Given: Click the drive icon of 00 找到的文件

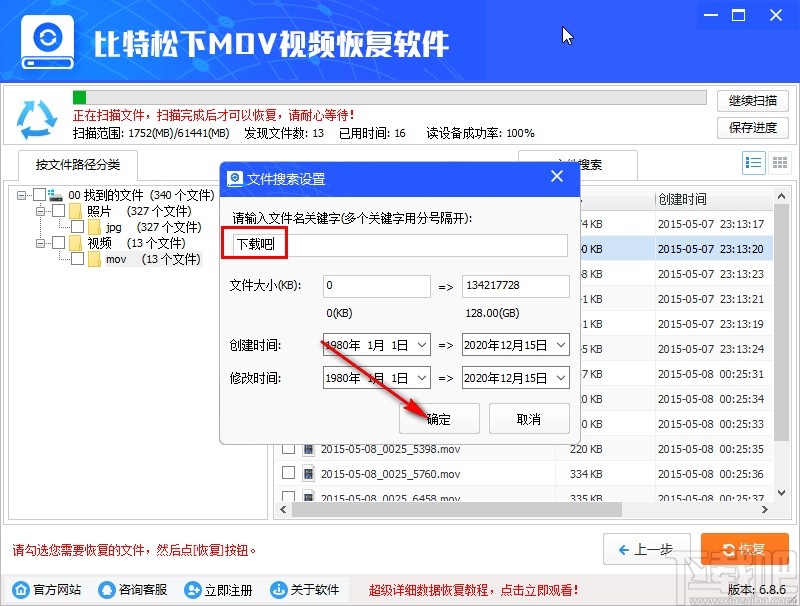Looking at the screenshot, I should 55,195.
